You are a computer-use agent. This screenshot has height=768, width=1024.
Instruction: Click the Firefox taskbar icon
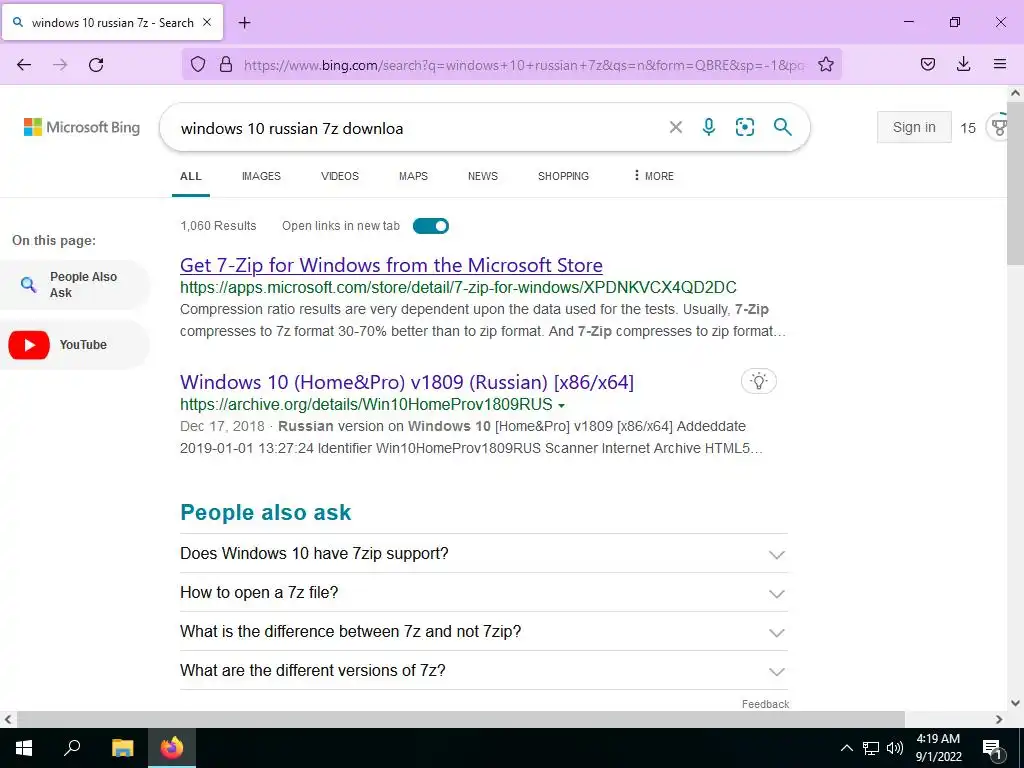[172, 748]
